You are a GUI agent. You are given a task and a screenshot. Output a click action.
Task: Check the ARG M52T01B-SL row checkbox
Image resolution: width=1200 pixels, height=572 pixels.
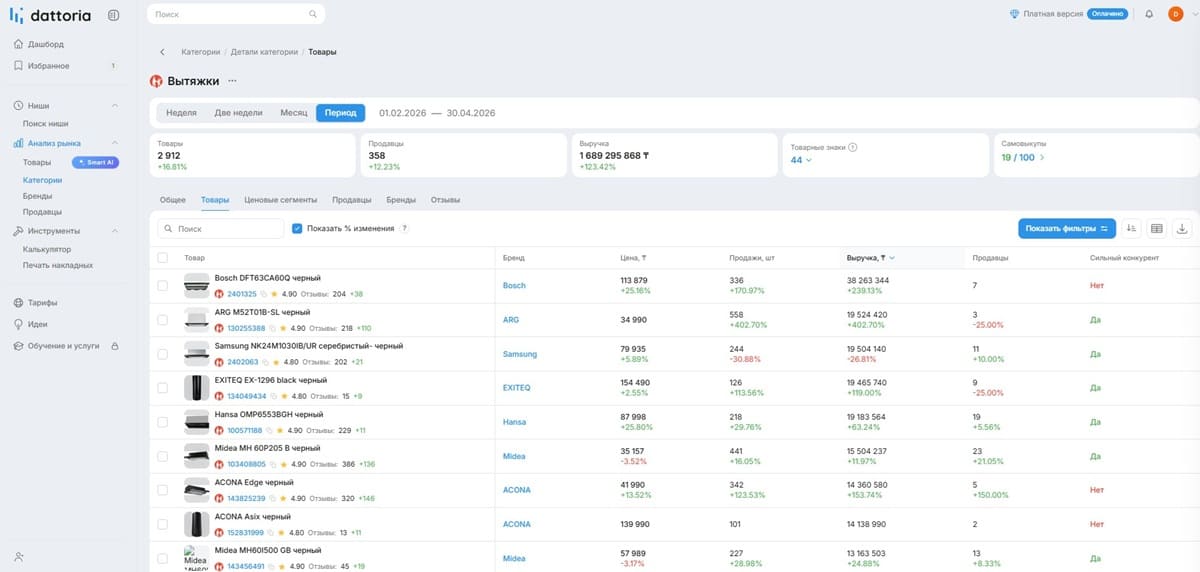click(x=163, y=320)
